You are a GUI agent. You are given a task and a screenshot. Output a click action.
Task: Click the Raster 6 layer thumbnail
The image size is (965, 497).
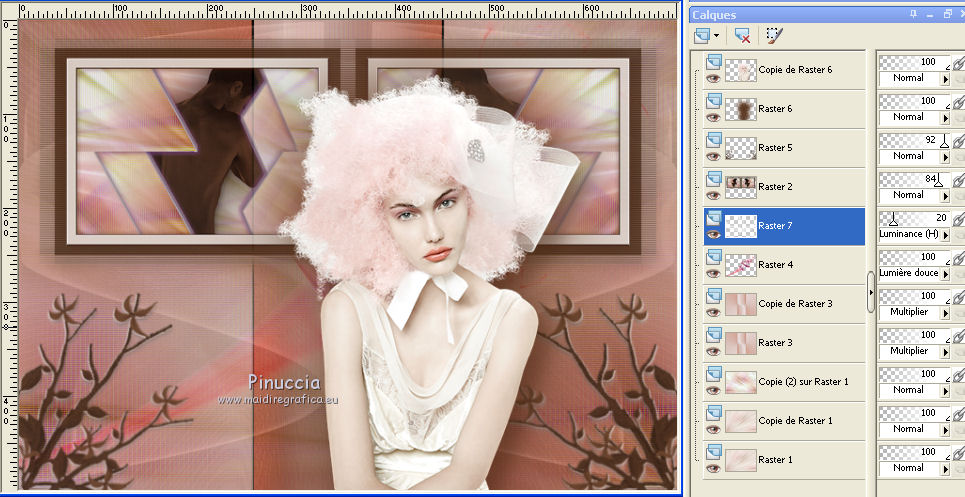coord(741,109)
